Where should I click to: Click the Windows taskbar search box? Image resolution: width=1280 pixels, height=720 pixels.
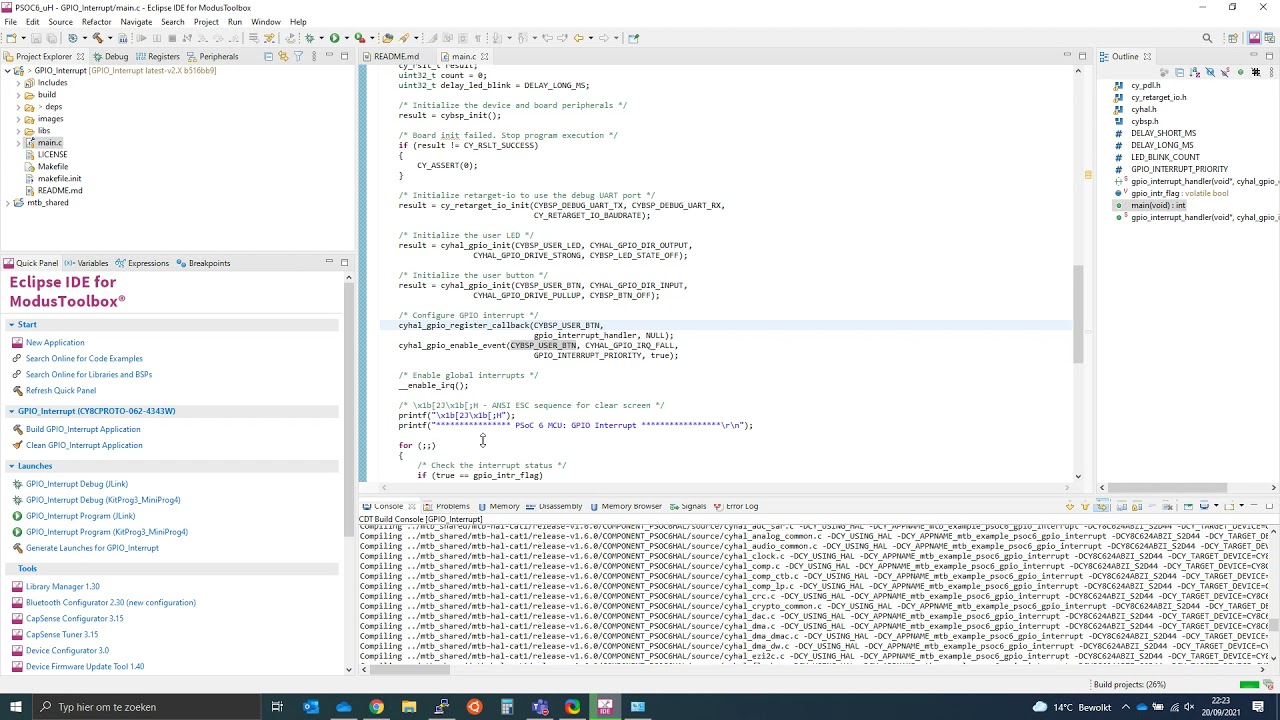(145, 707)
